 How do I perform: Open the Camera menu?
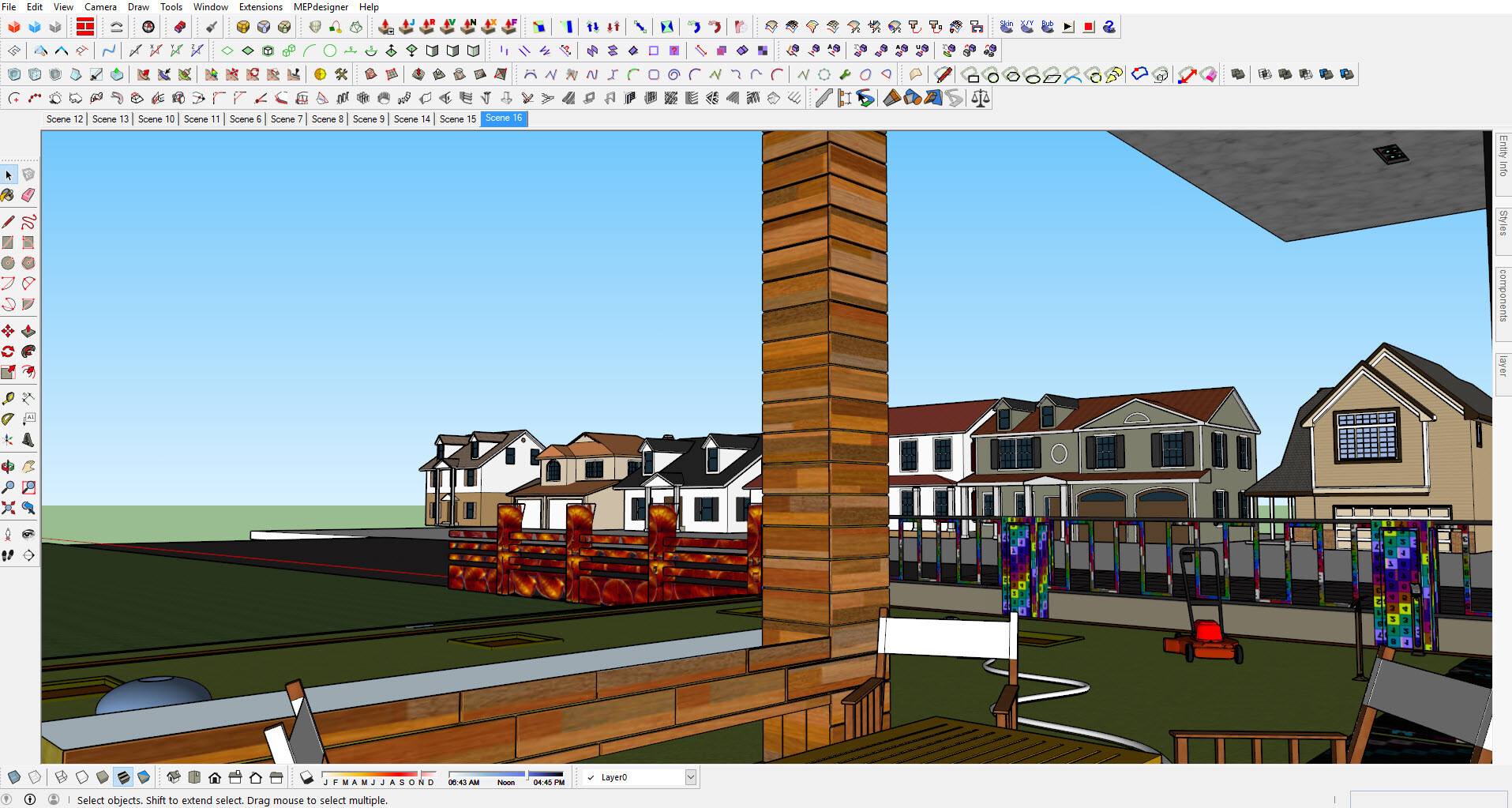point(100,7)
